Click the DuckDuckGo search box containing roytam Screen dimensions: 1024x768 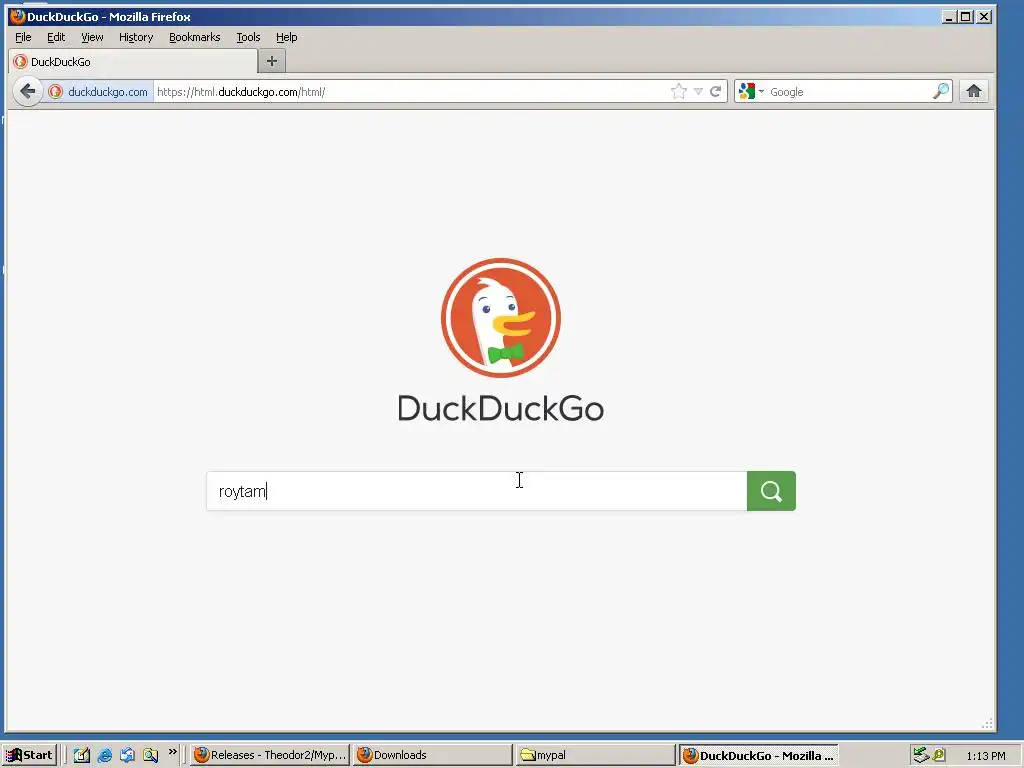pyautogui.click(x=477, y=491)
